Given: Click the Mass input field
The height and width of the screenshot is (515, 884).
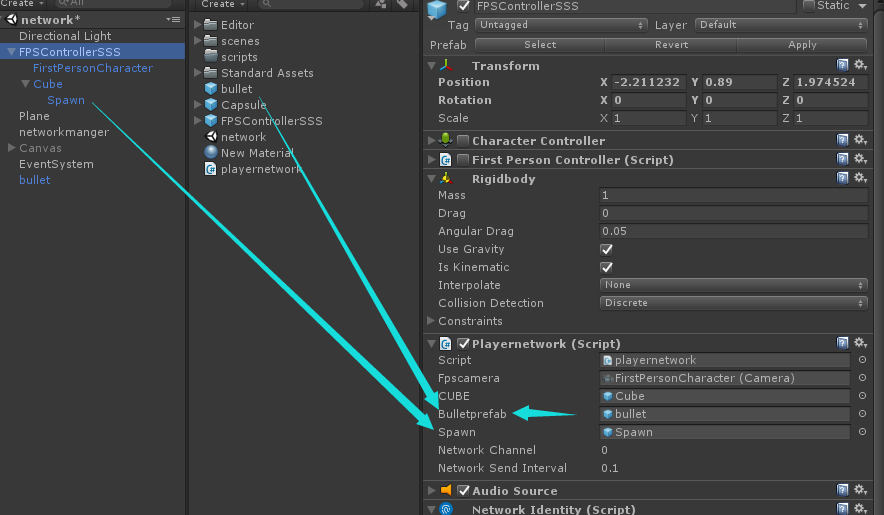Looking at the screenshot, I should [x=733, y=195].
